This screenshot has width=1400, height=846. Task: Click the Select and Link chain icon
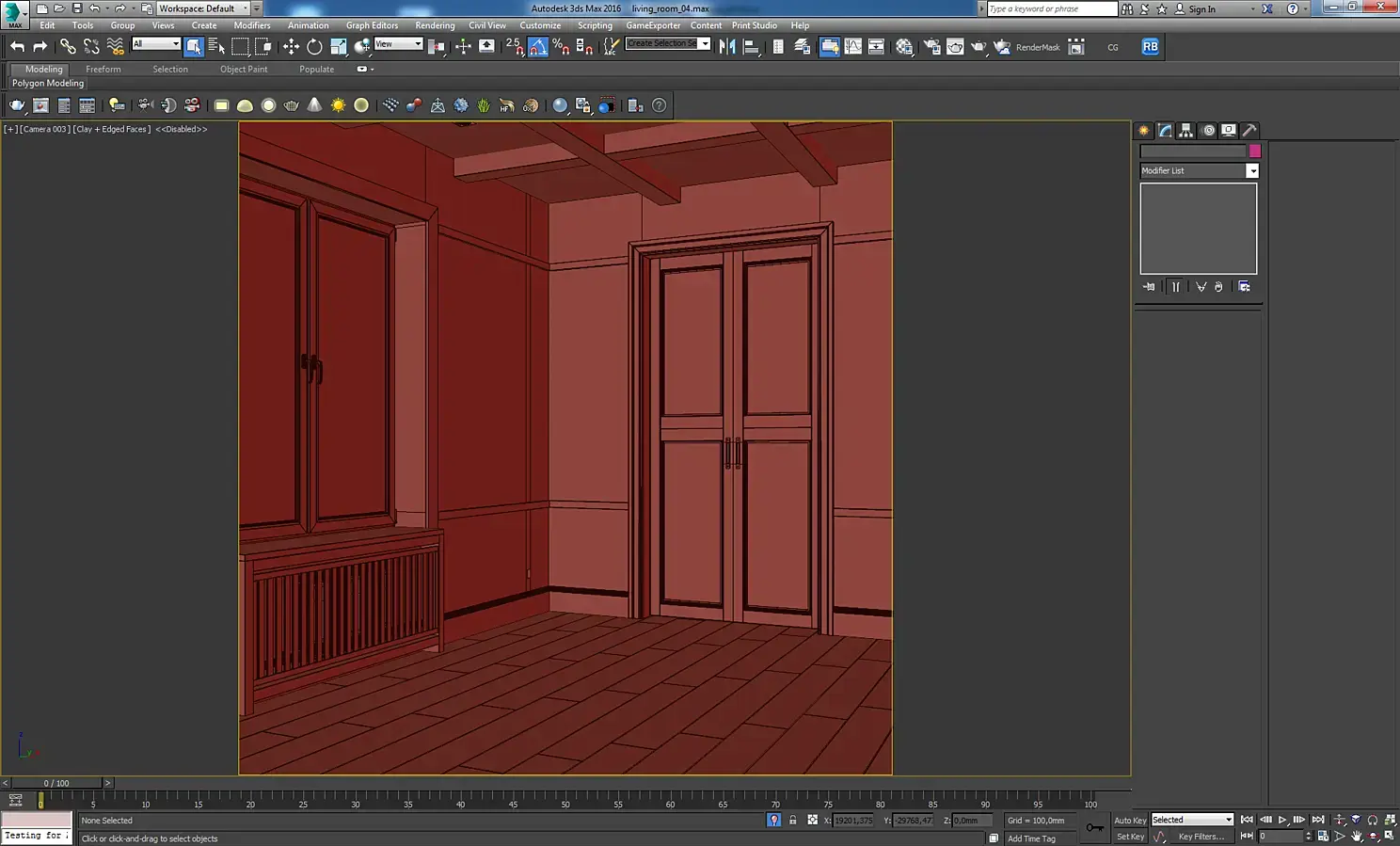click(x=68, y=46)
